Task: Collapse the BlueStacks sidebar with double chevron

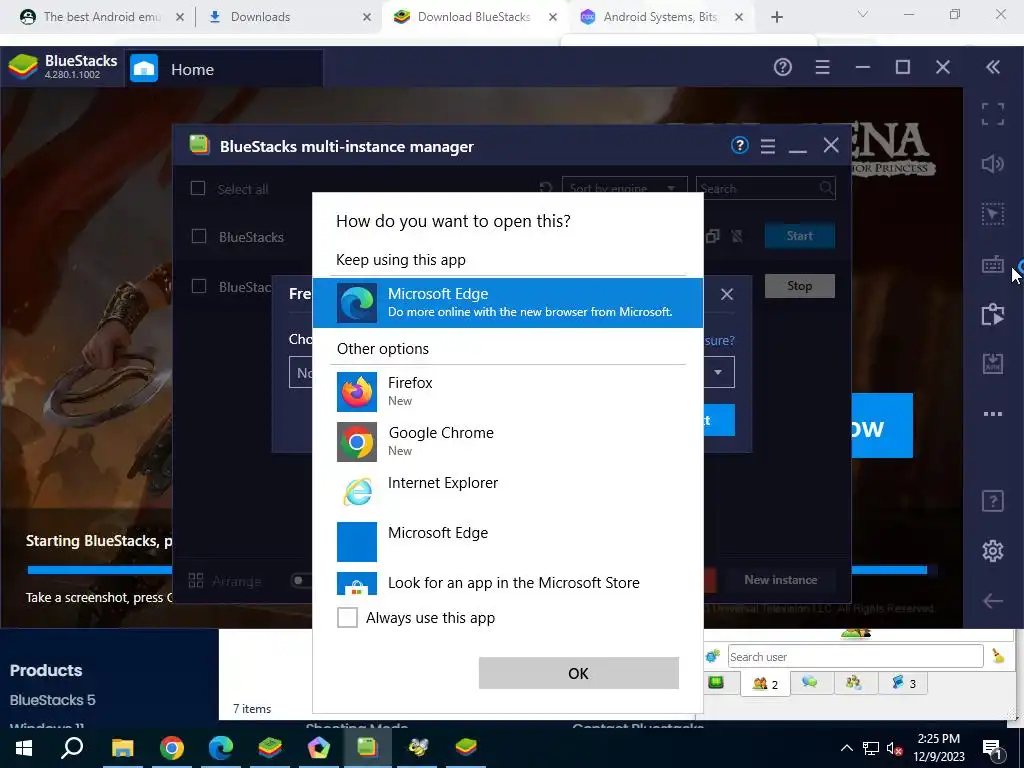Action: pyautogui.click(x=993, y=67)
